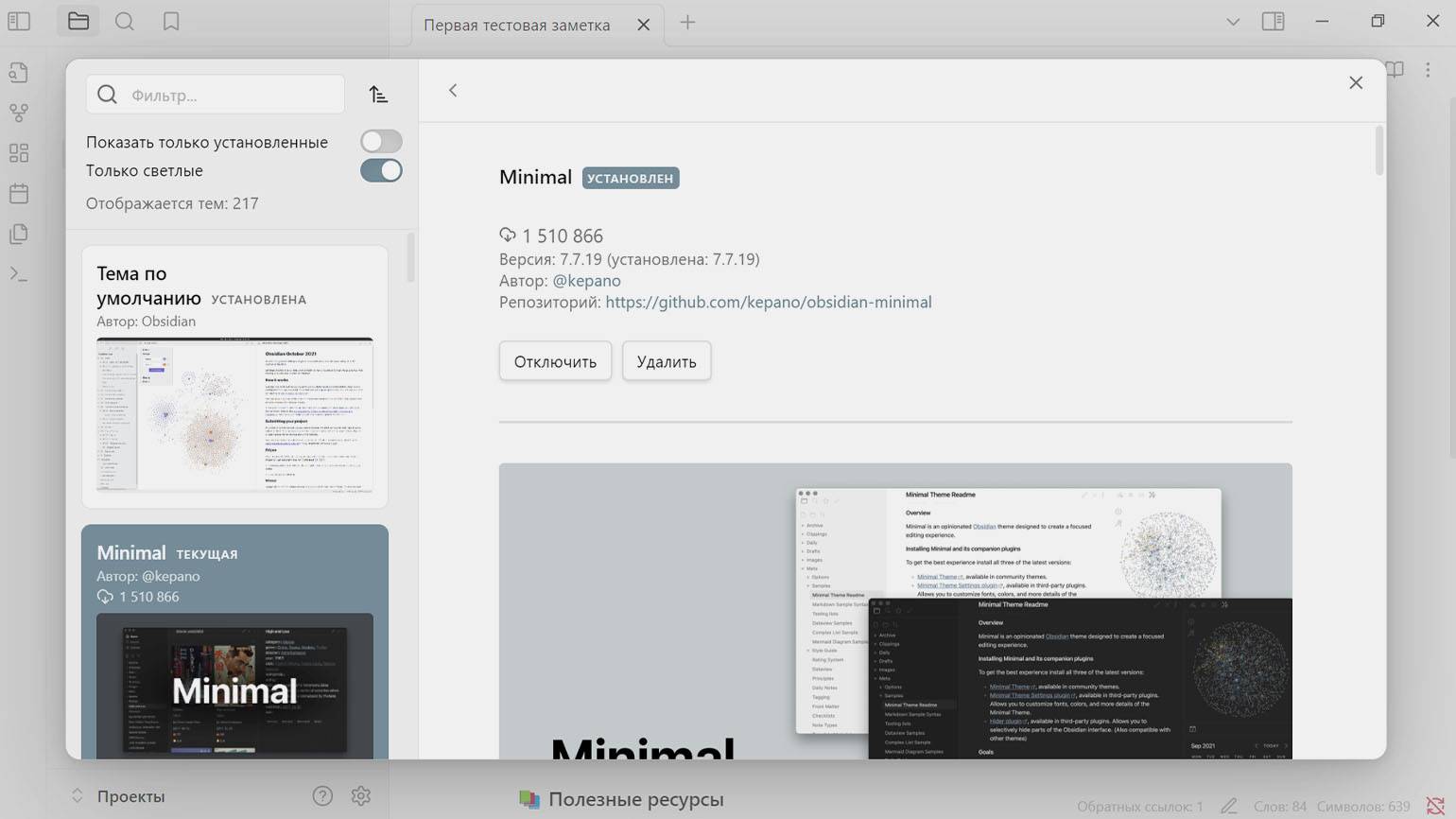The width and height of the screenshot is (1456, 819).
Task: Open more options three-dot menu
Action: click(1429, 69)
